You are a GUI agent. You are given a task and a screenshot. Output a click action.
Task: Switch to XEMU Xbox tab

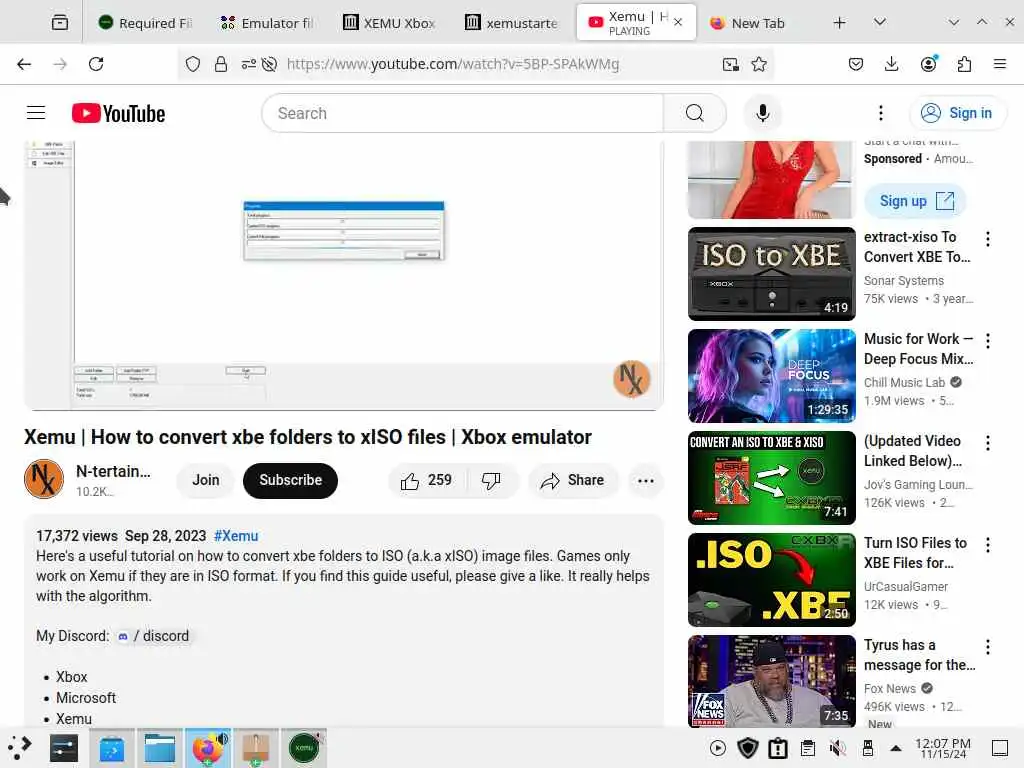(390, 23)
